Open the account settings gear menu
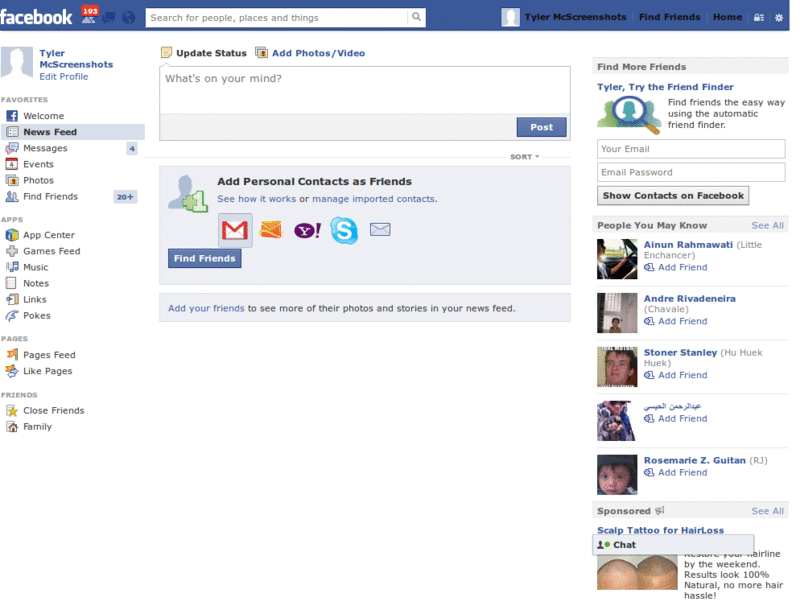The height and width of the screenshot is (600, 800). coord(779,17)
